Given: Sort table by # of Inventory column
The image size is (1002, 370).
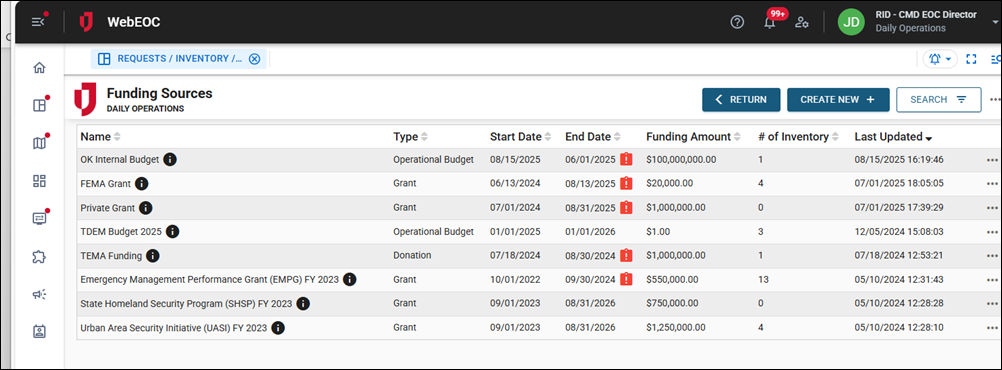Looking at the screenshot, I should point(798,137).
